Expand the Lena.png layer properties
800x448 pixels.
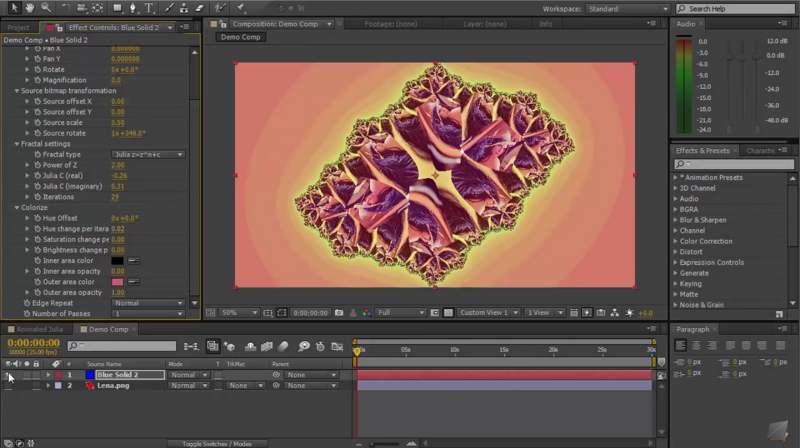(x=47, y=385)
